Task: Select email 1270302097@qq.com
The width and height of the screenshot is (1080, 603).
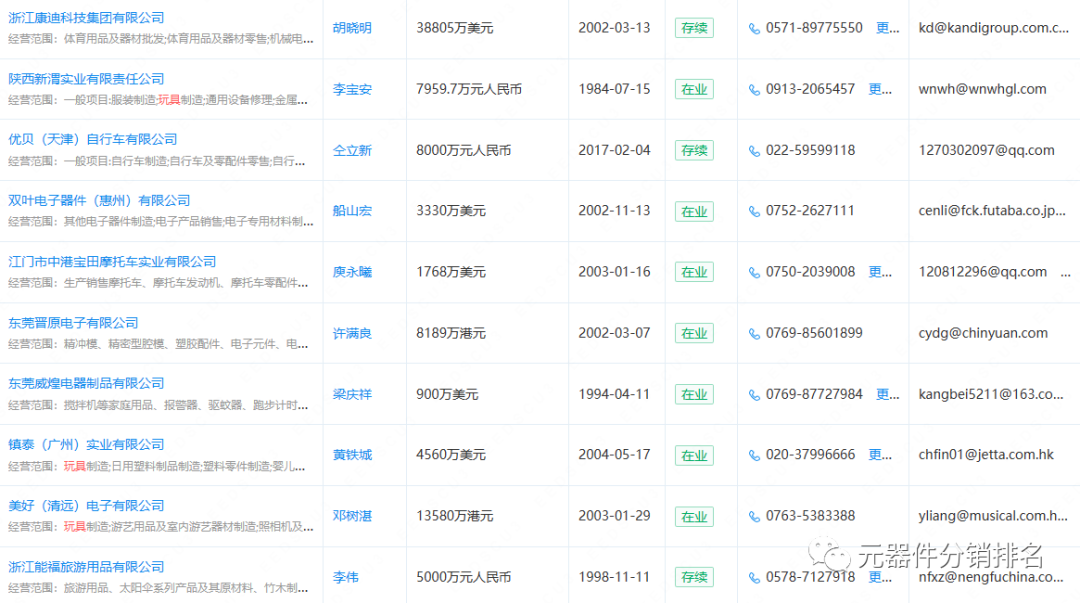Action: [x=986, y=150]
